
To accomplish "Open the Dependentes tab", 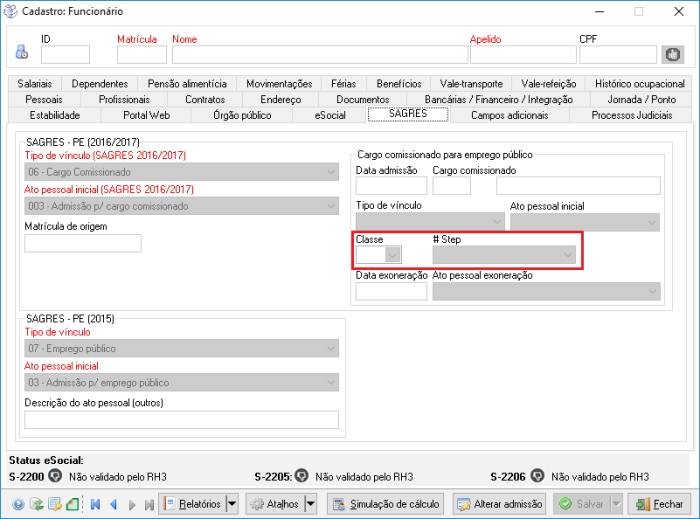I will click(x=100, y=84).
